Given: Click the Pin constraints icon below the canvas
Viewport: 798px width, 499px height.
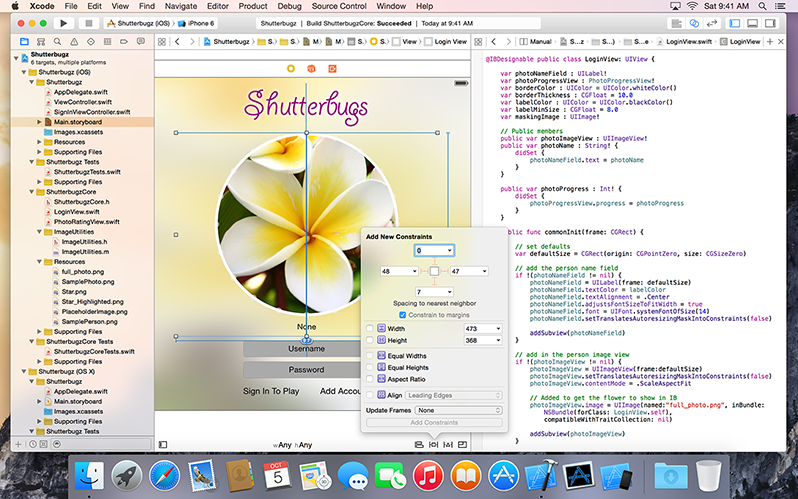Looking at the screenshot, I should coord(433,443).
